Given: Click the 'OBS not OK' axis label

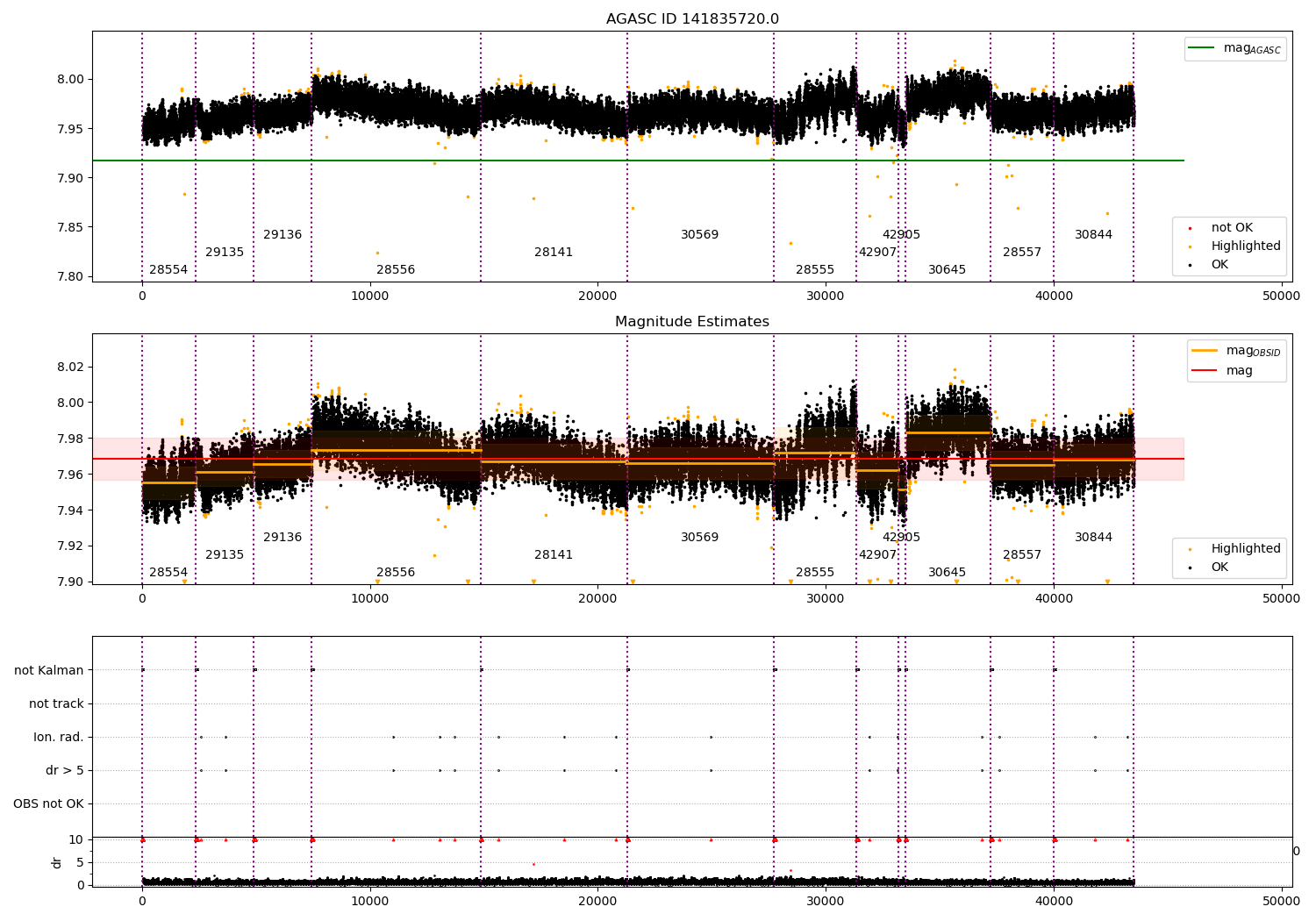Looking at the screenshot, I should point(48,804).
